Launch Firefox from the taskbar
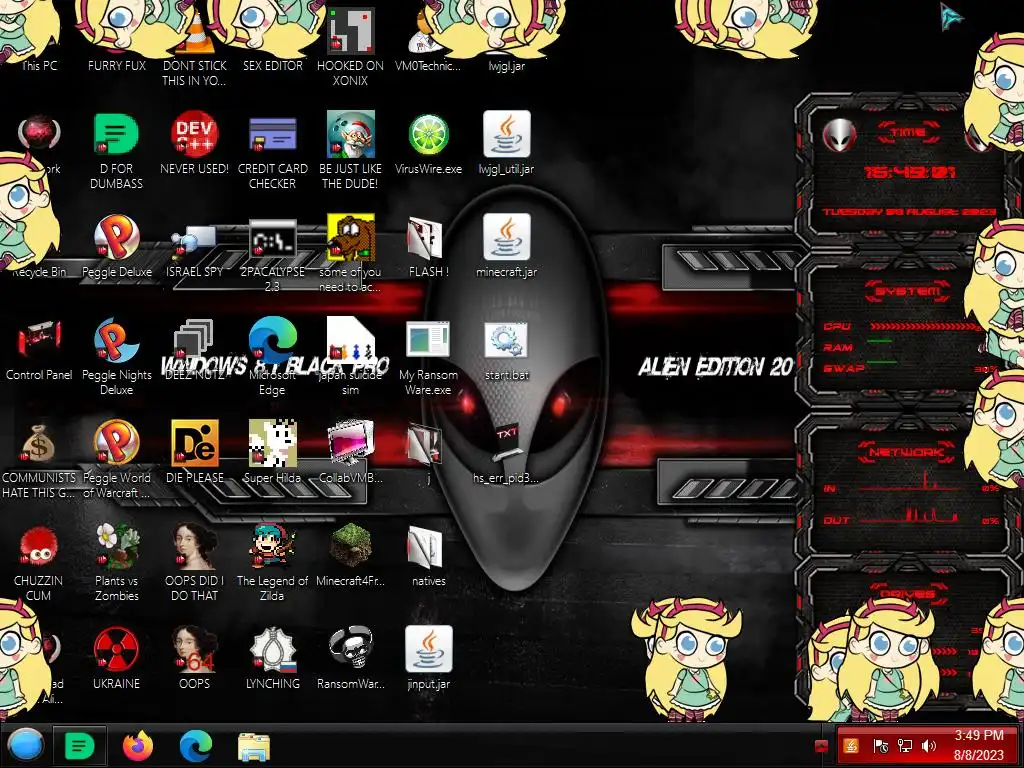The width and height of the screenshot is (1024, 768). point(137,745)
